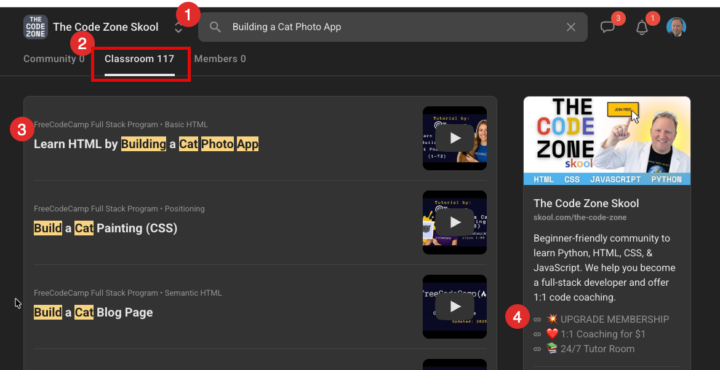Open Learn HTML by Building a Cat Photo App
The image size is (720, 370).
pyautogui.click(x=146, y=144)
